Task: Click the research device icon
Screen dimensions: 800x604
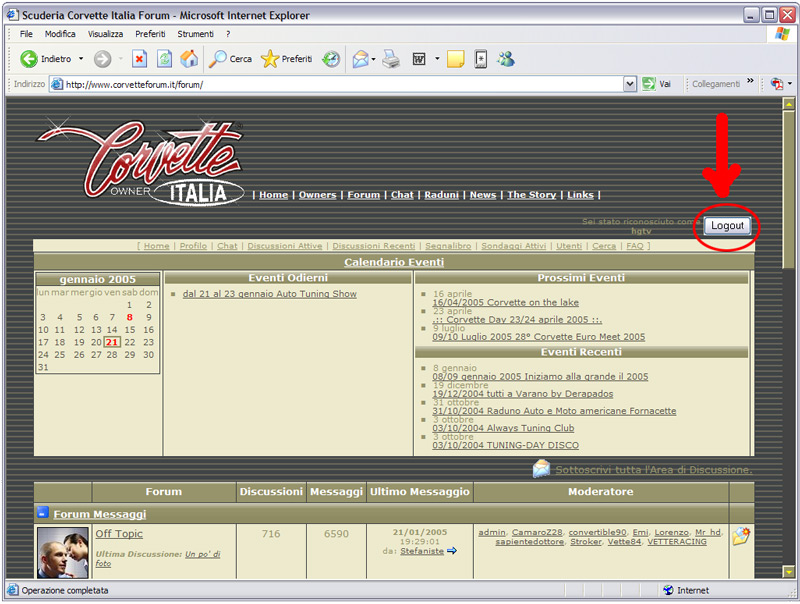Action: coord(481,59)
